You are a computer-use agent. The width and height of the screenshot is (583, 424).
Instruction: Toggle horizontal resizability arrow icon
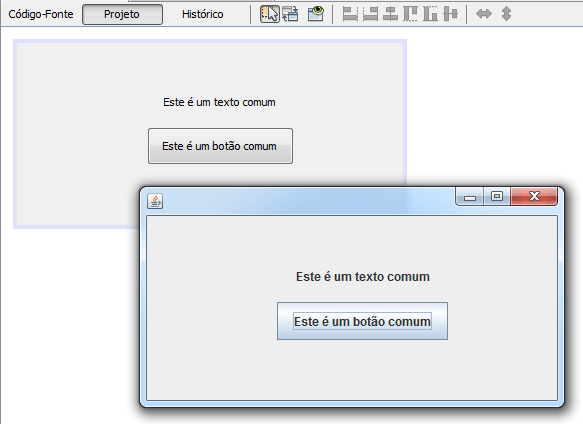[484, 14]
